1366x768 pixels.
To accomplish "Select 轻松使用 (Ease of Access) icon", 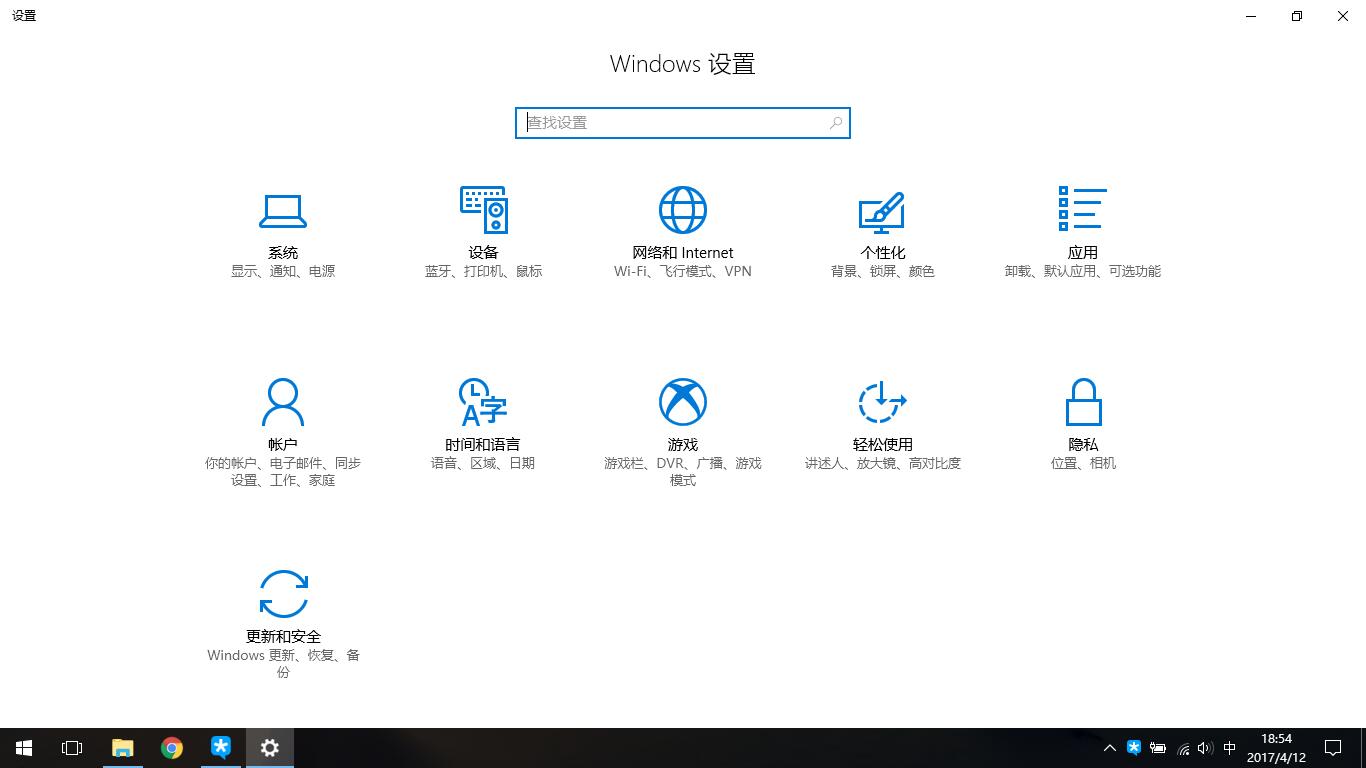I will (882, 402).
